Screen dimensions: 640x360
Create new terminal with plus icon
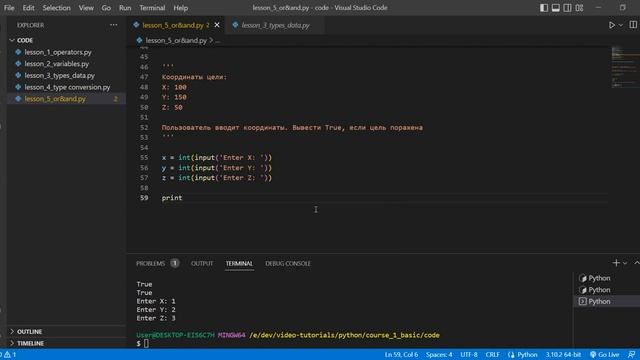coord(616,263)
